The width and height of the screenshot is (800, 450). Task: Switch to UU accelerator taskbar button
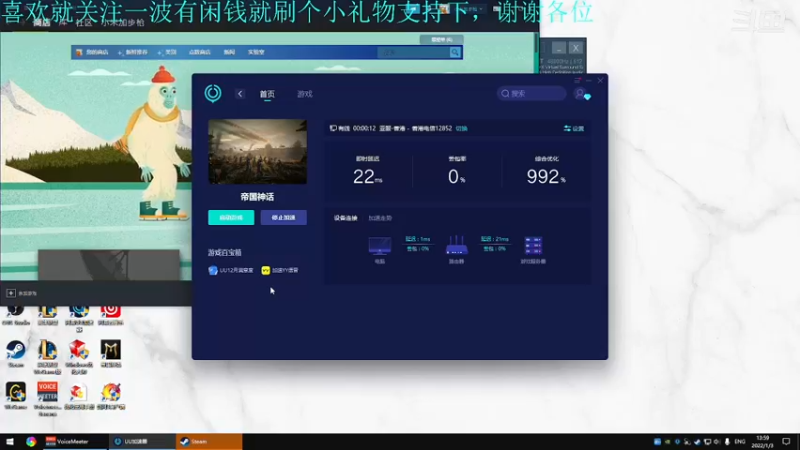click(142, 441)
